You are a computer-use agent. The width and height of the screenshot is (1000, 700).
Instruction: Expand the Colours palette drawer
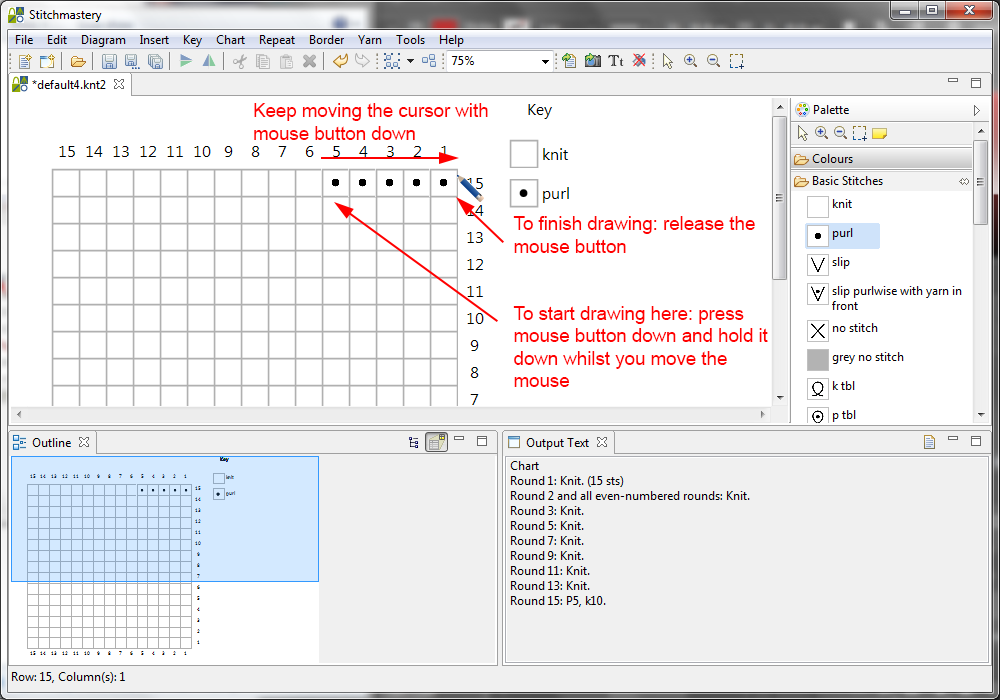tap(881, 159)
